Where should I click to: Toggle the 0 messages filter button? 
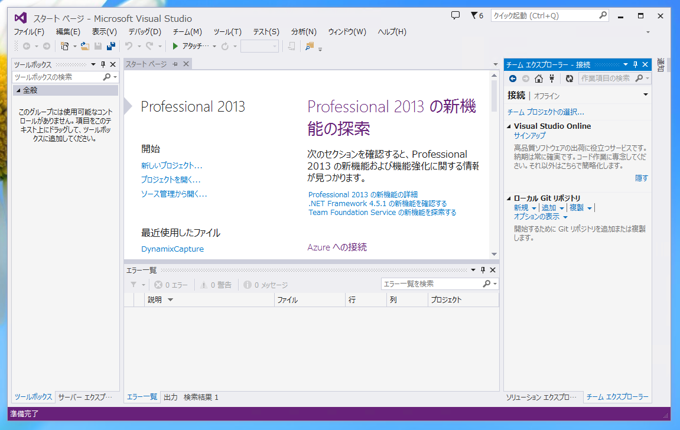click(266, 285)
